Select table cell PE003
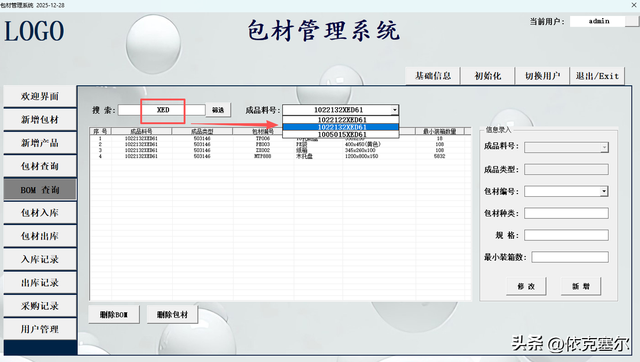Image resolution: width=640 pixels, height=362 pixels. 263,144
